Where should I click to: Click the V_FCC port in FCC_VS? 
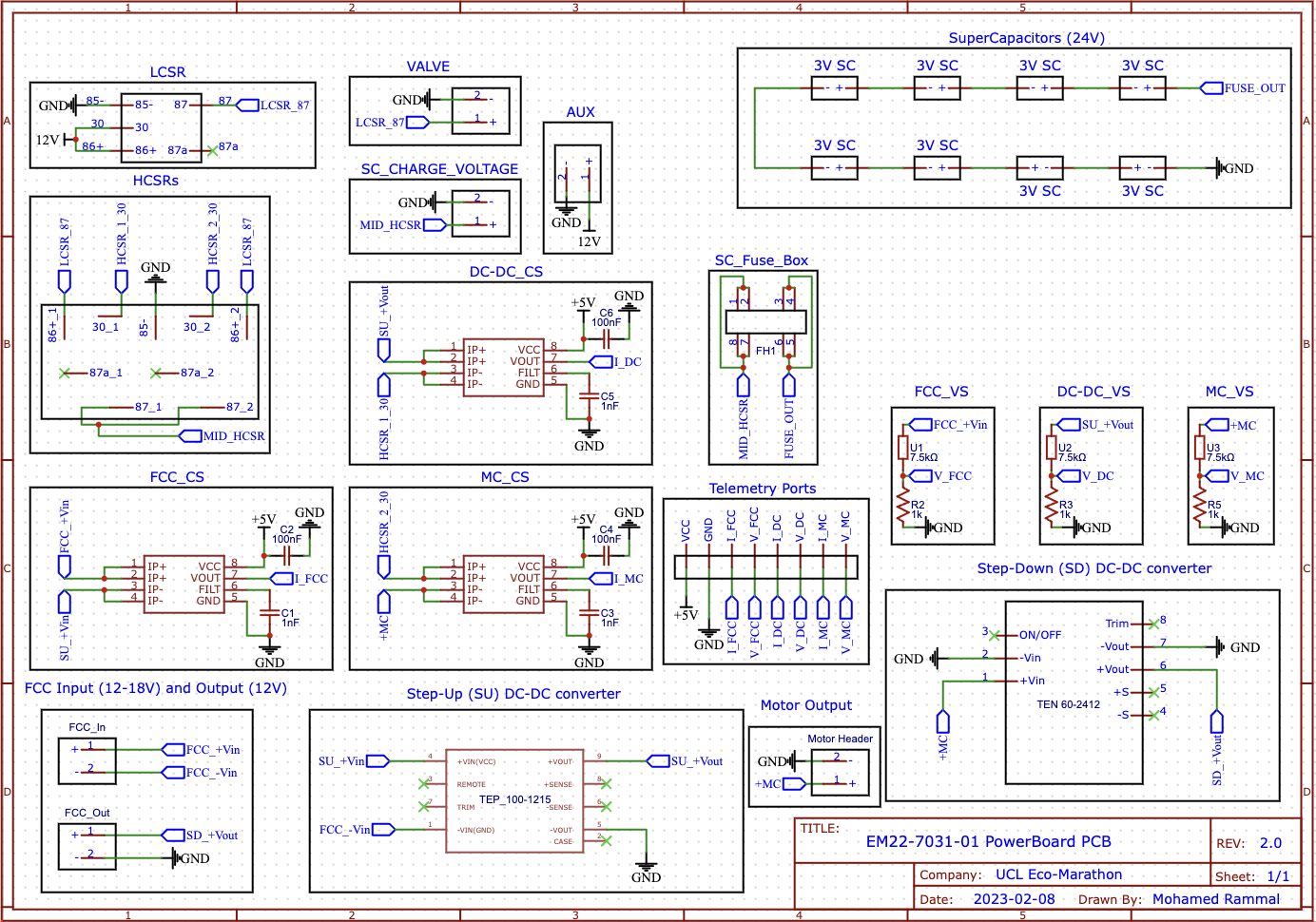[940, 476]
